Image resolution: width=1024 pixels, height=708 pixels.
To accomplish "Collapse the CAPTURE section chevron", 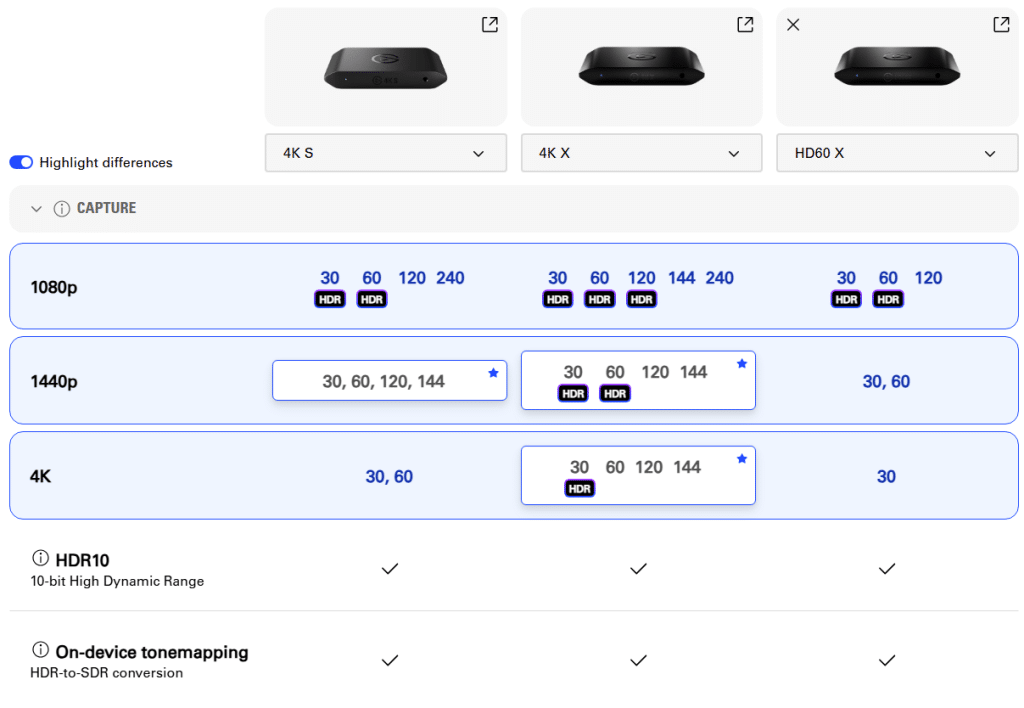I will [x=37, y=209].
